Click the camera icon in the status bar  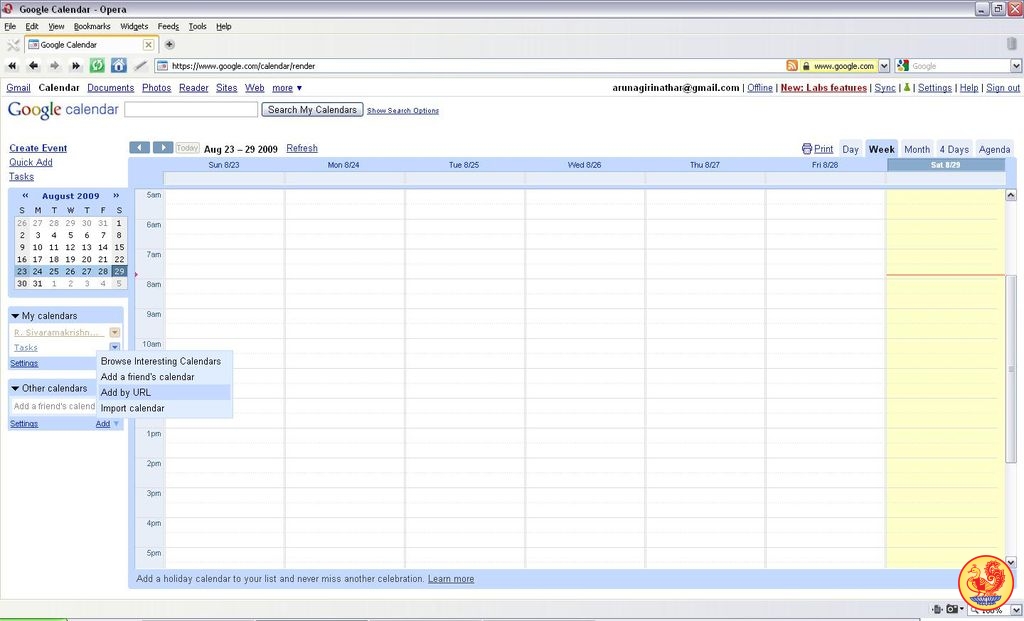tap(952, 609)
